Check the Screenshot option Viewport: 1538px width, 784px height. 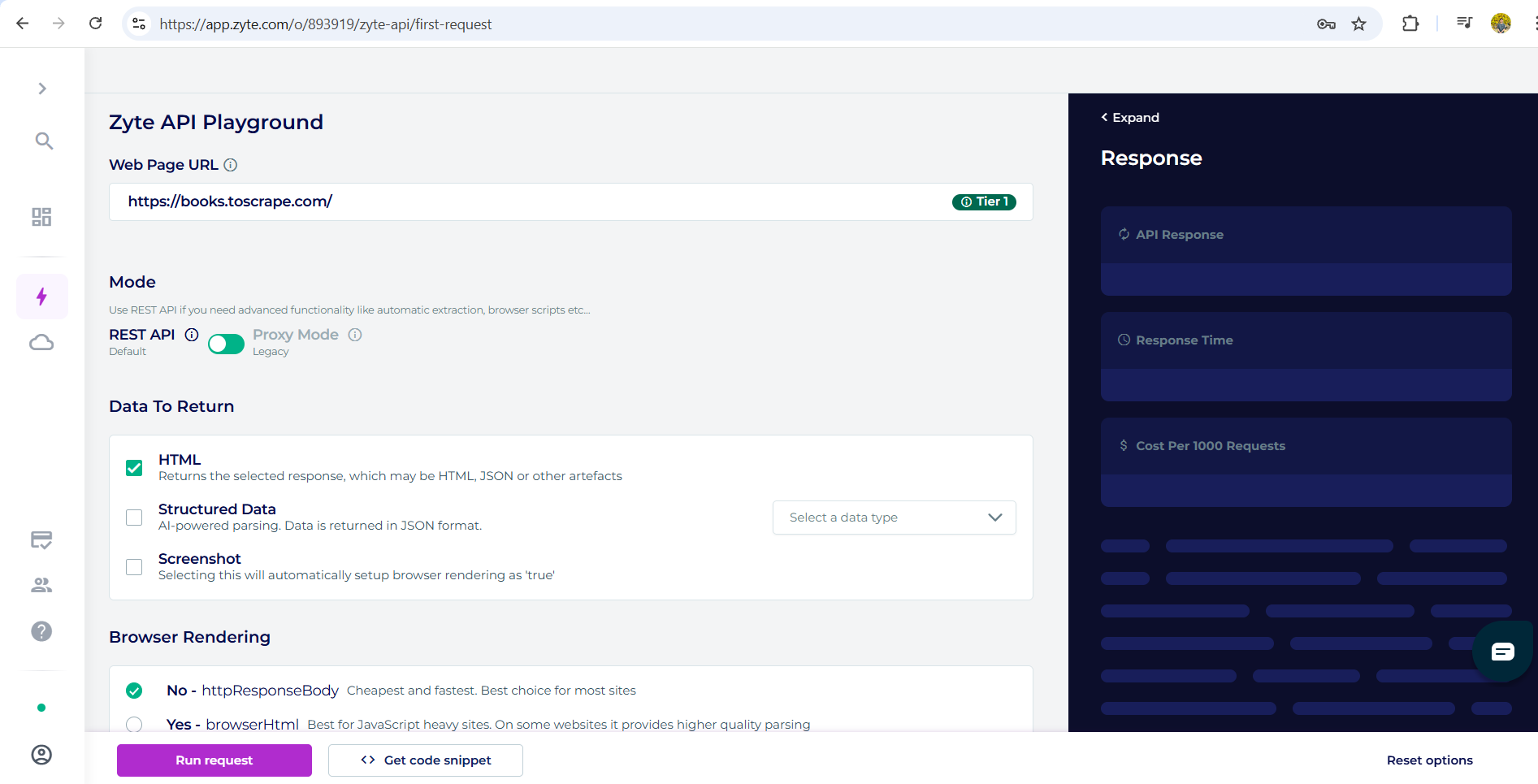tap(134, 567)
